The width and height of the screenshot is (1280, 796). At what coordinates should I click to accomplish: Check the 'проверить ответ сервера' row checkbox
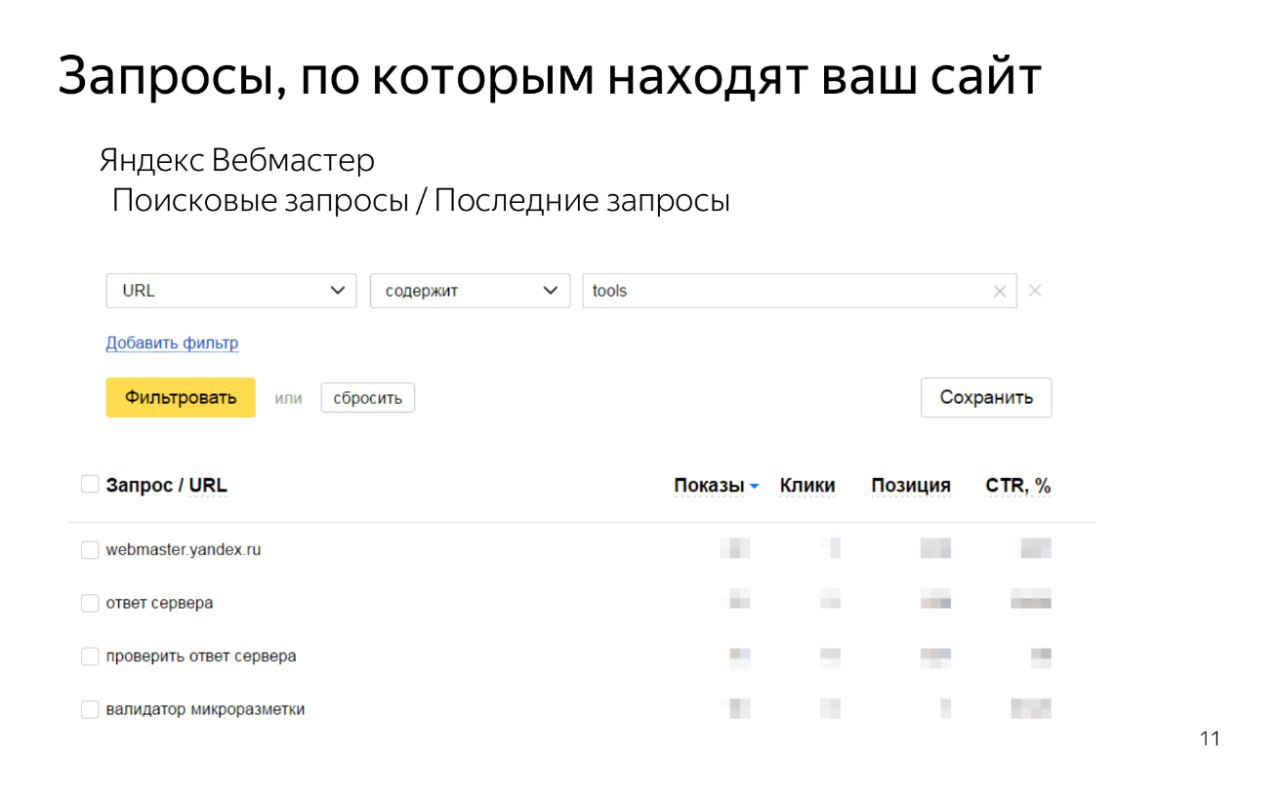(x=90, y=656)
